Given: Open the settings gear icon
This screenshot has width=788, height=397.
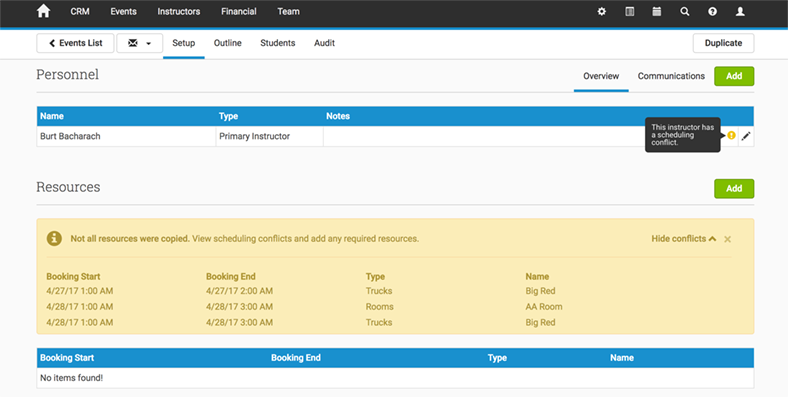Looking at the screenshot, I should tap(602, 12).
